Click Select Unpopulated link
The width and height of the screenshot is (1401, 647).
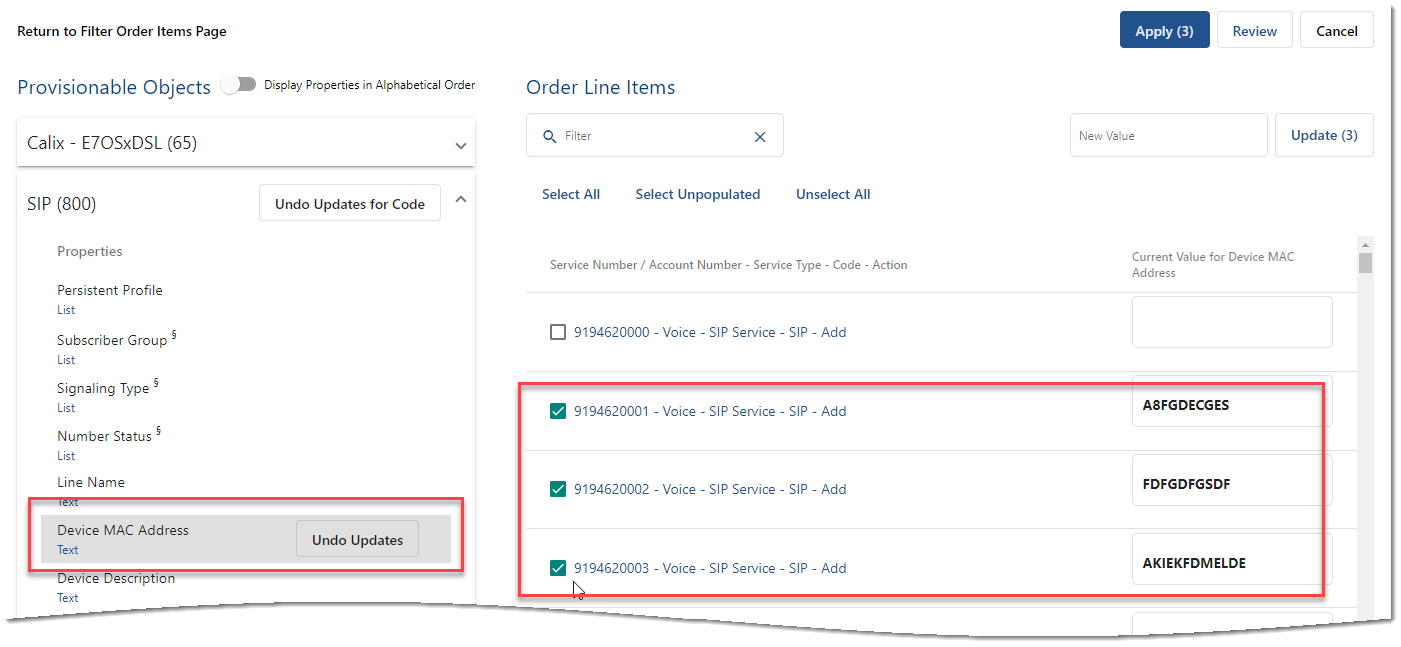tap(698, 194)
